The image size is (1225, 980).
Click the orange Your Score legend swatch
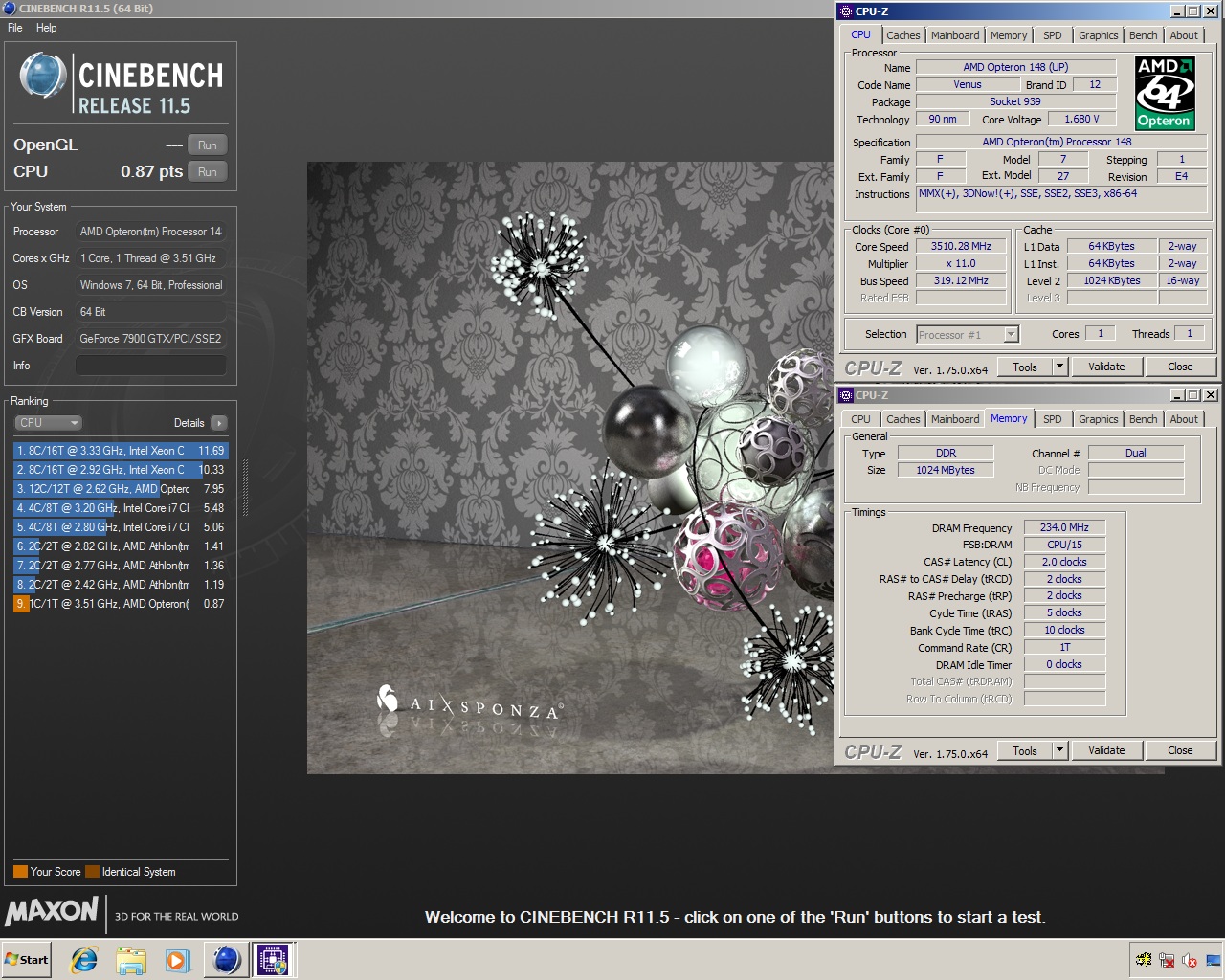(20, 872)
